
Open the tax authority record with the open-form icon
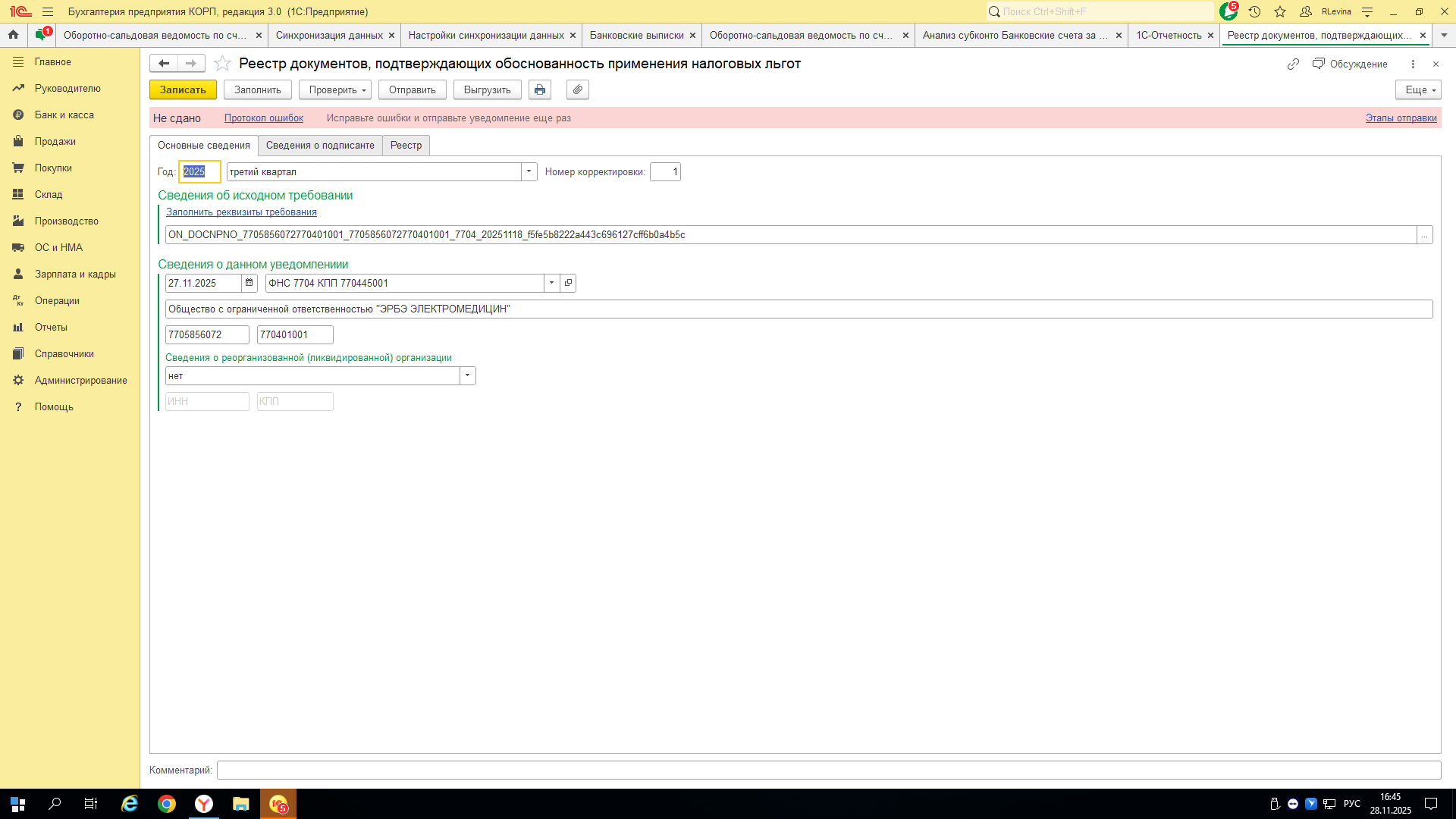[568, 283]
